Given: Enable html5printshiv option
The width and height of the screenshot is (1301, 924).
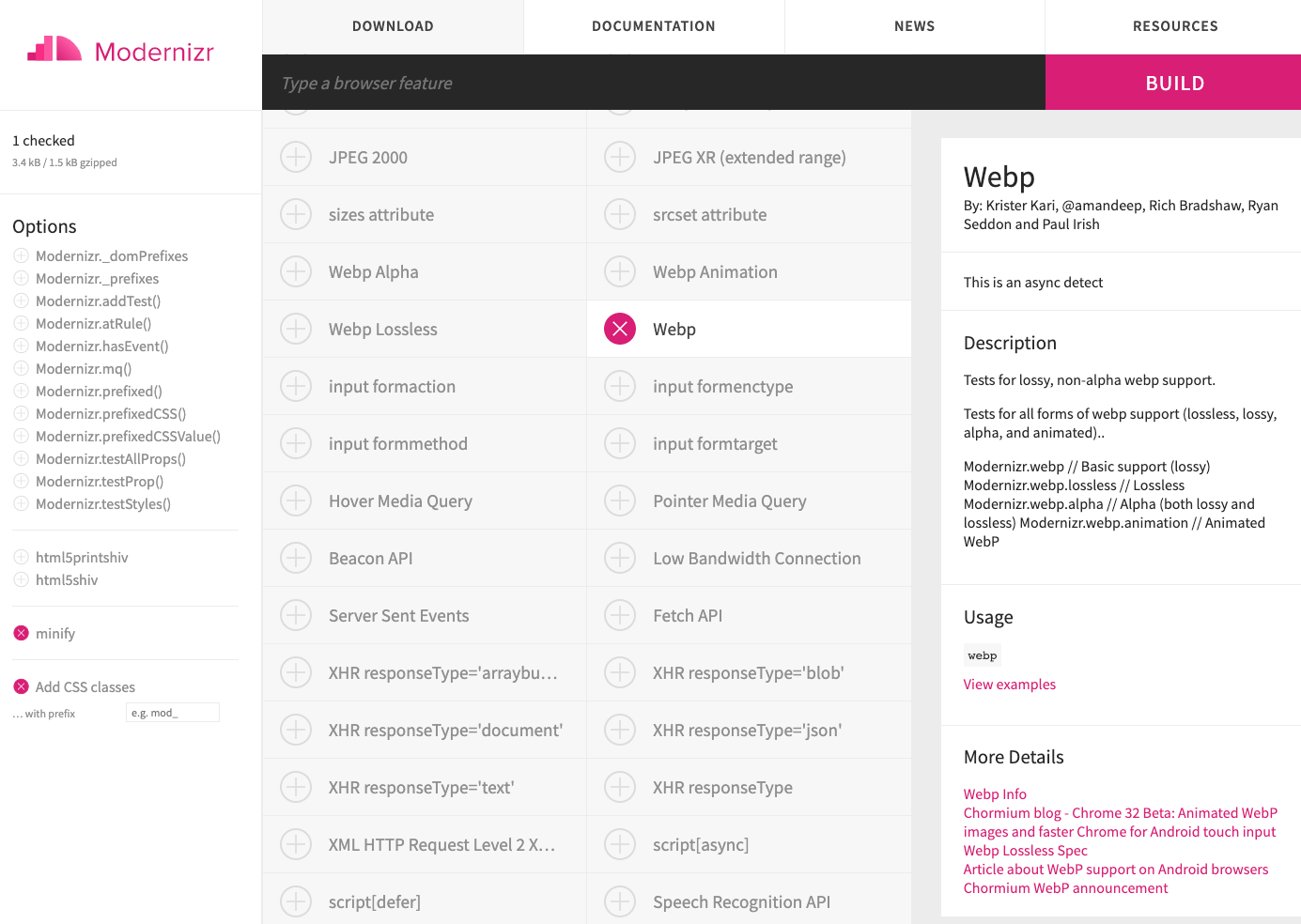Looking at the screenshot, I should pyautogui.click(x=21, y=557).
